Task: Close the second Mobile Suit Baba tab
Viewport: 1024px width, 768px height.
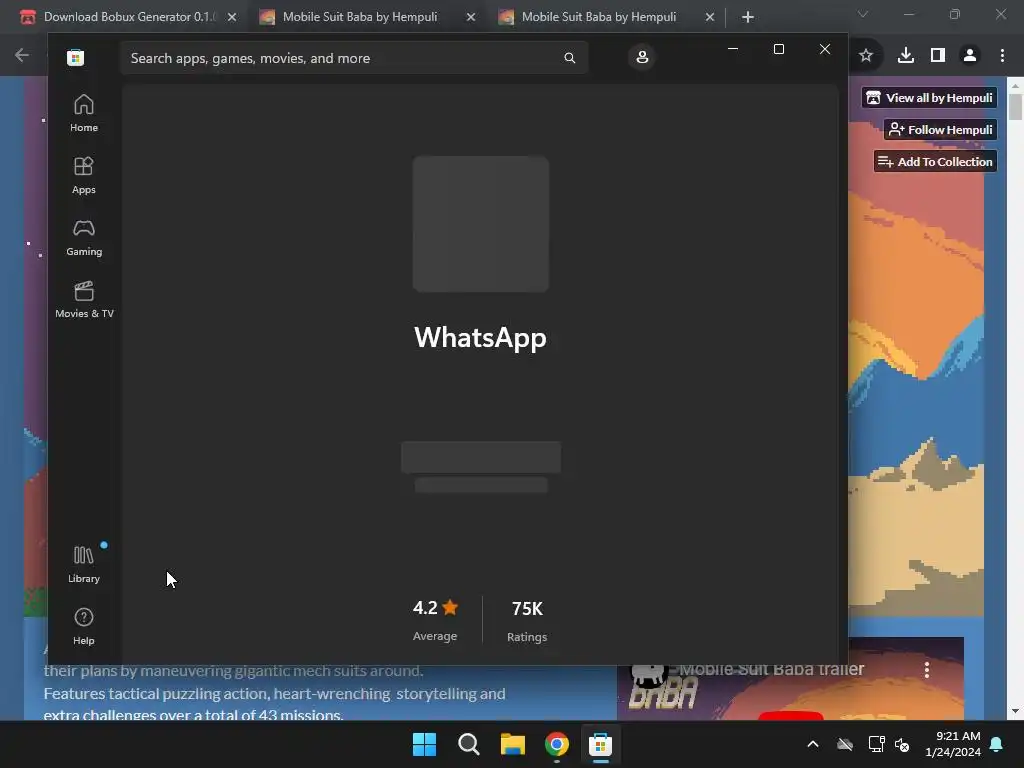Action: (x=471, y=17)
